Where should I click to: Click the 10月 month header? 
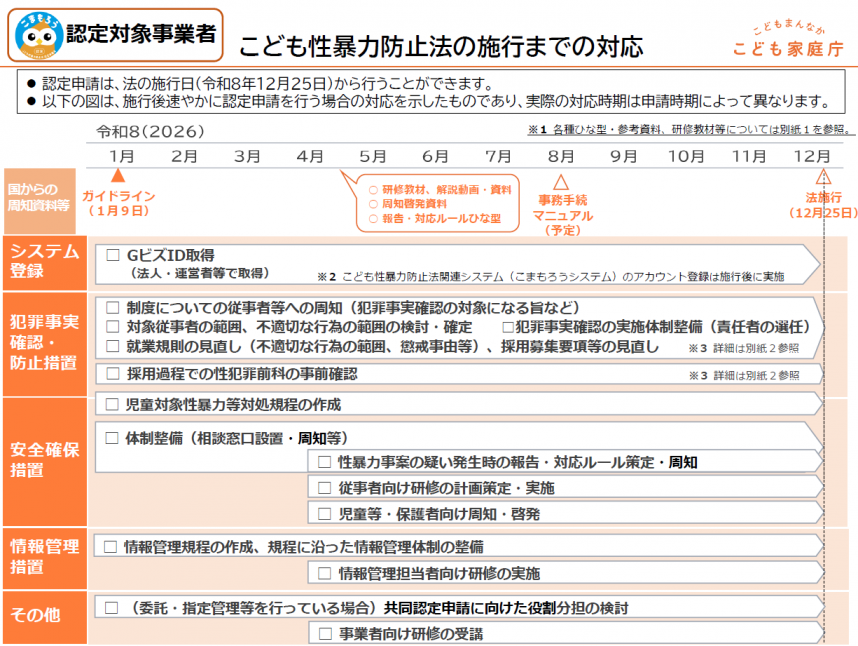pyautogui.click(x=686, y=156)
